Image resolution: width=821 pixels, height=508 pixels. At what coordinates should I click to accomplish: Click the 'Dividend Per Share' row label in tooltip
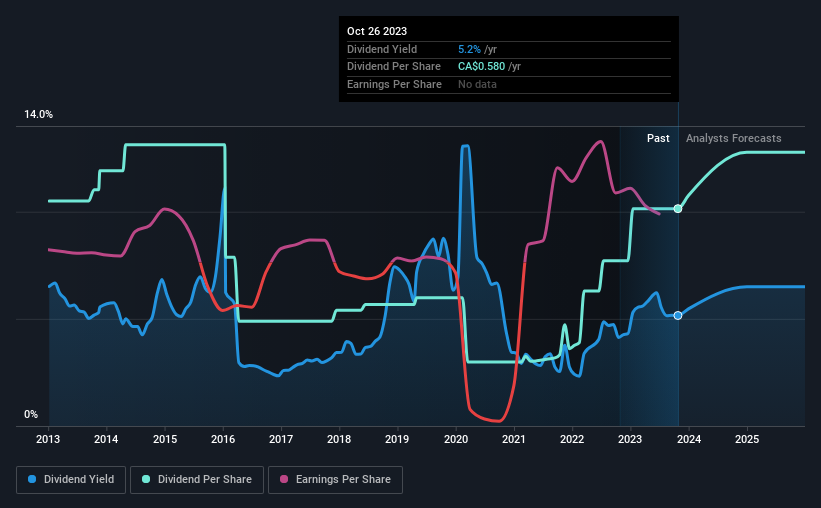click(394, 67)
